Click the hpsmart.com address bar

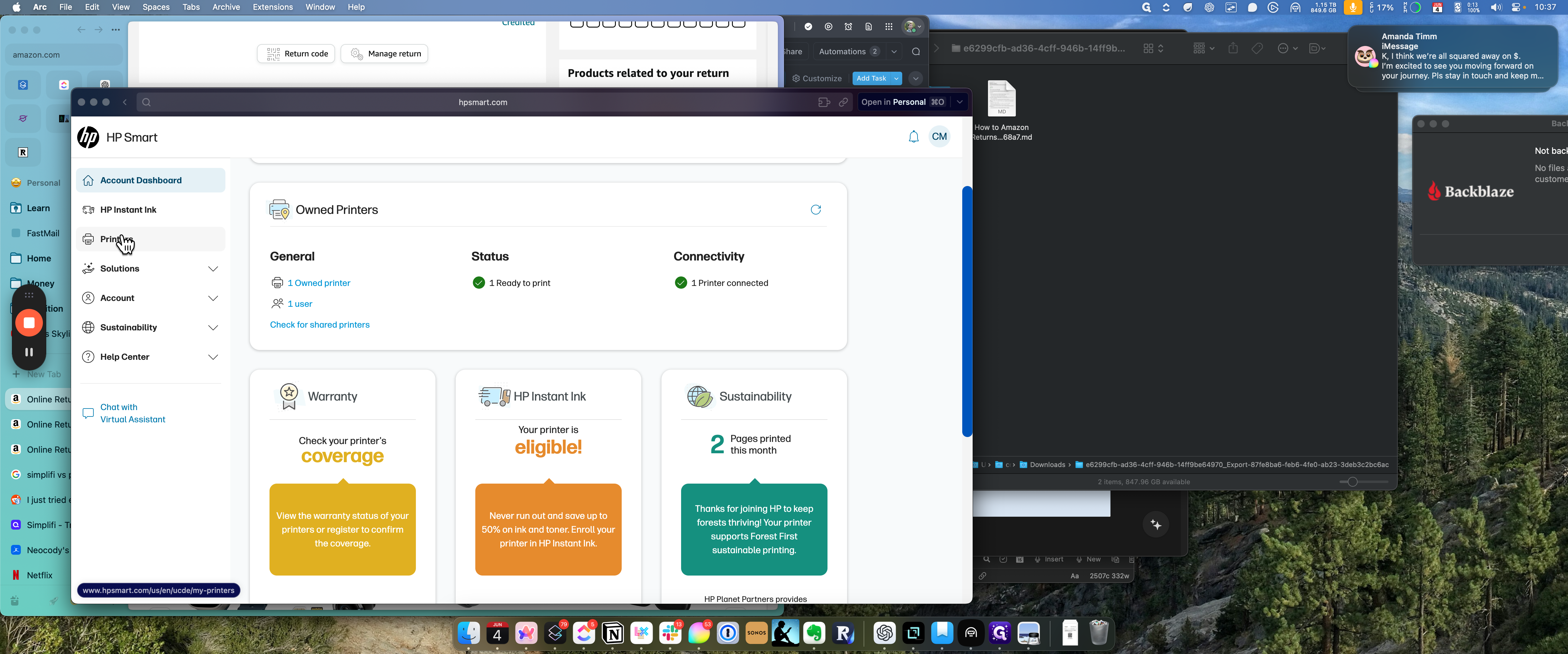click(x=483, y=102)
